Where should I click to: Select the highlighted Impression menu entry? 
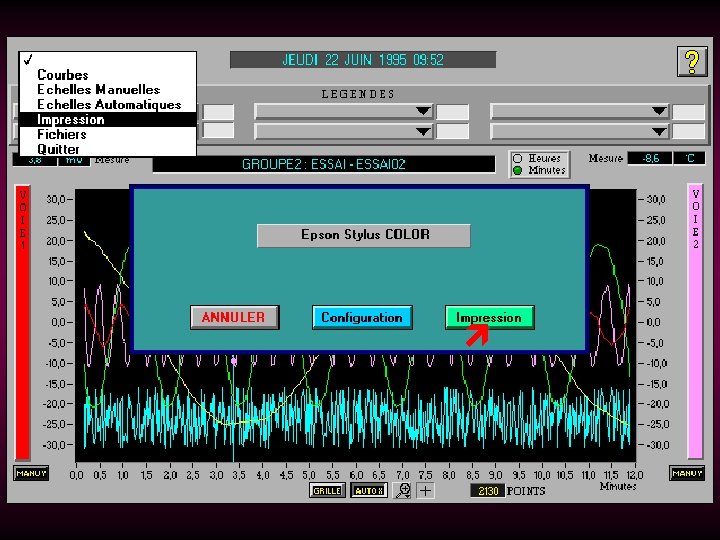pos(108,119)
